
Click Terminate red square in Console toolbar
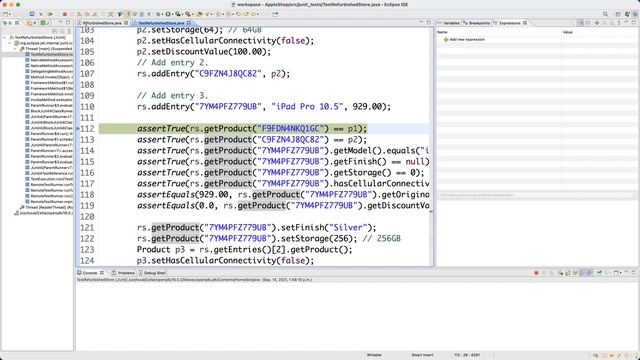pyautogui.click(x=536, y=273)
